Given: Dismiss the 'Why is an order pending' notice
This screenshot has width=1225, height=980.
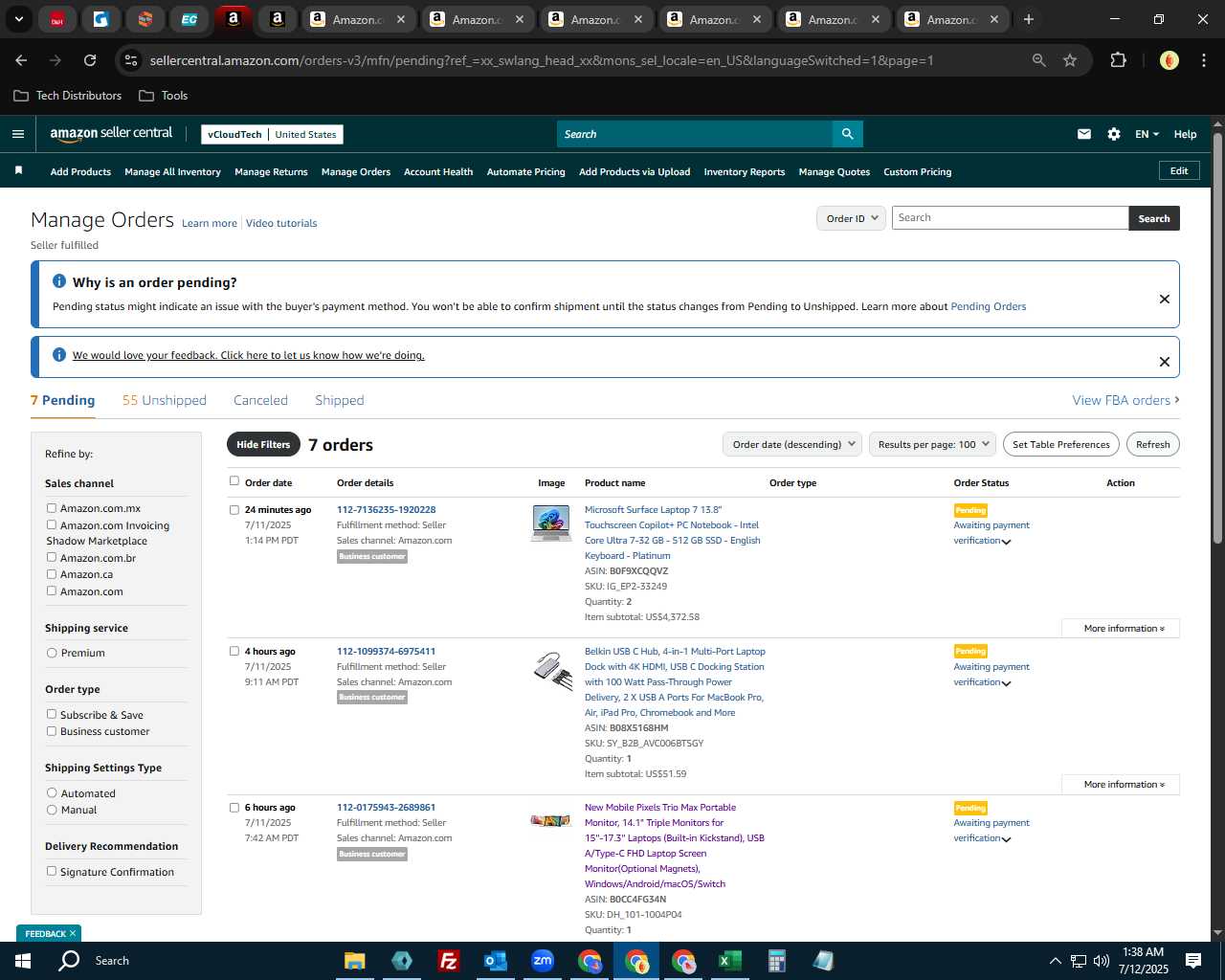Looking at the screenshot, I should [x=1165, y=299].
